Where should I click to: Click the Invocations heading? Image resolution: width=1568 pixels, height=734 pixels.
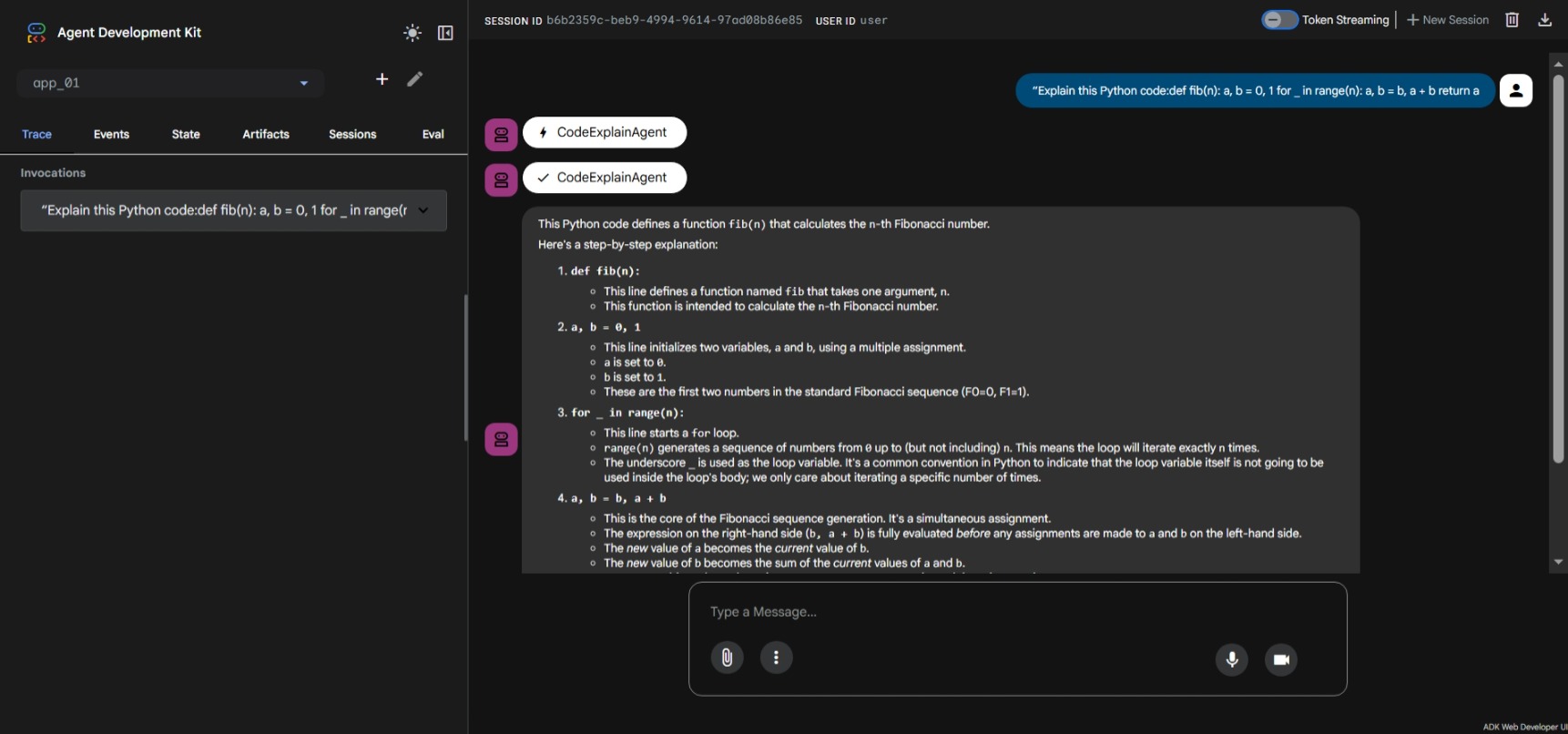(x=53, y=173)
